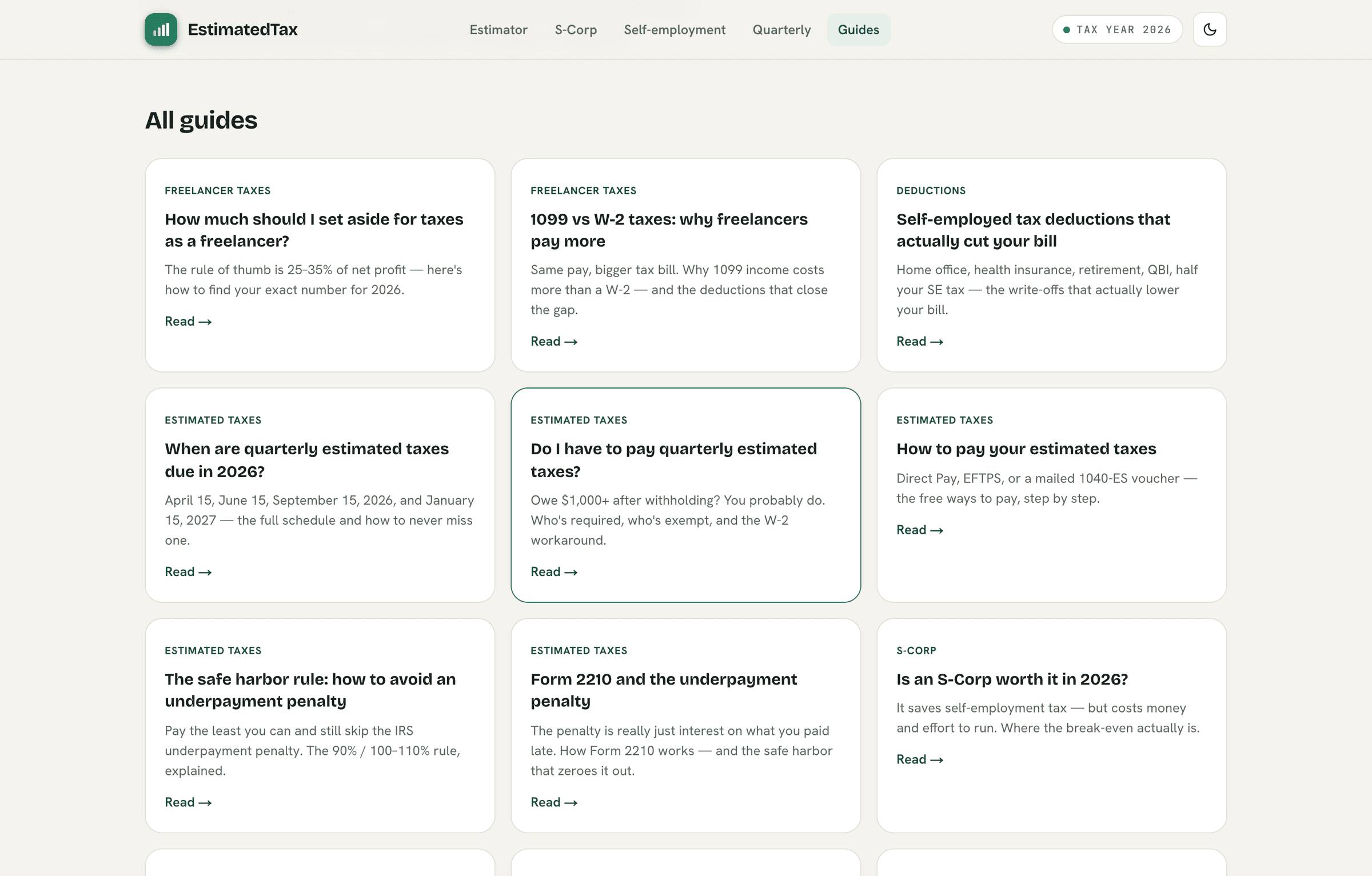Click 'April 15, June 15' schedule description

pyautogui.click(x=319, y=520)
